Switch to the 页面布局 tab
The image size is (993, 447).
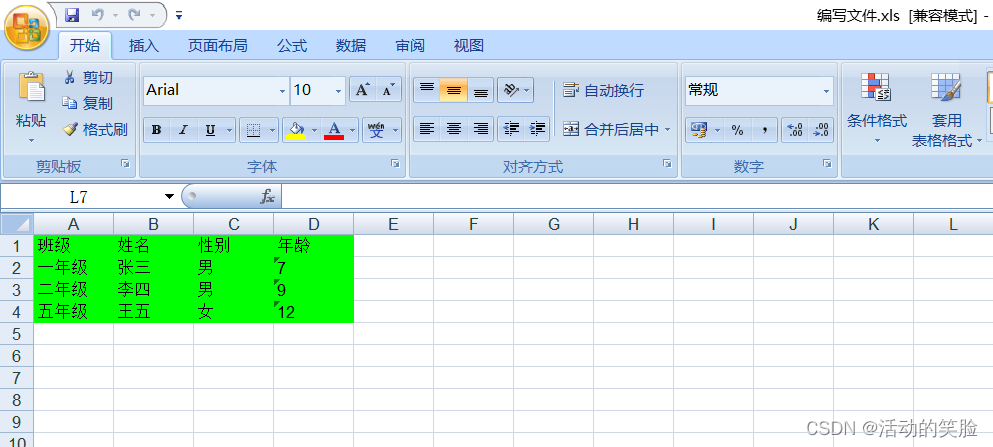pos(217,46)
